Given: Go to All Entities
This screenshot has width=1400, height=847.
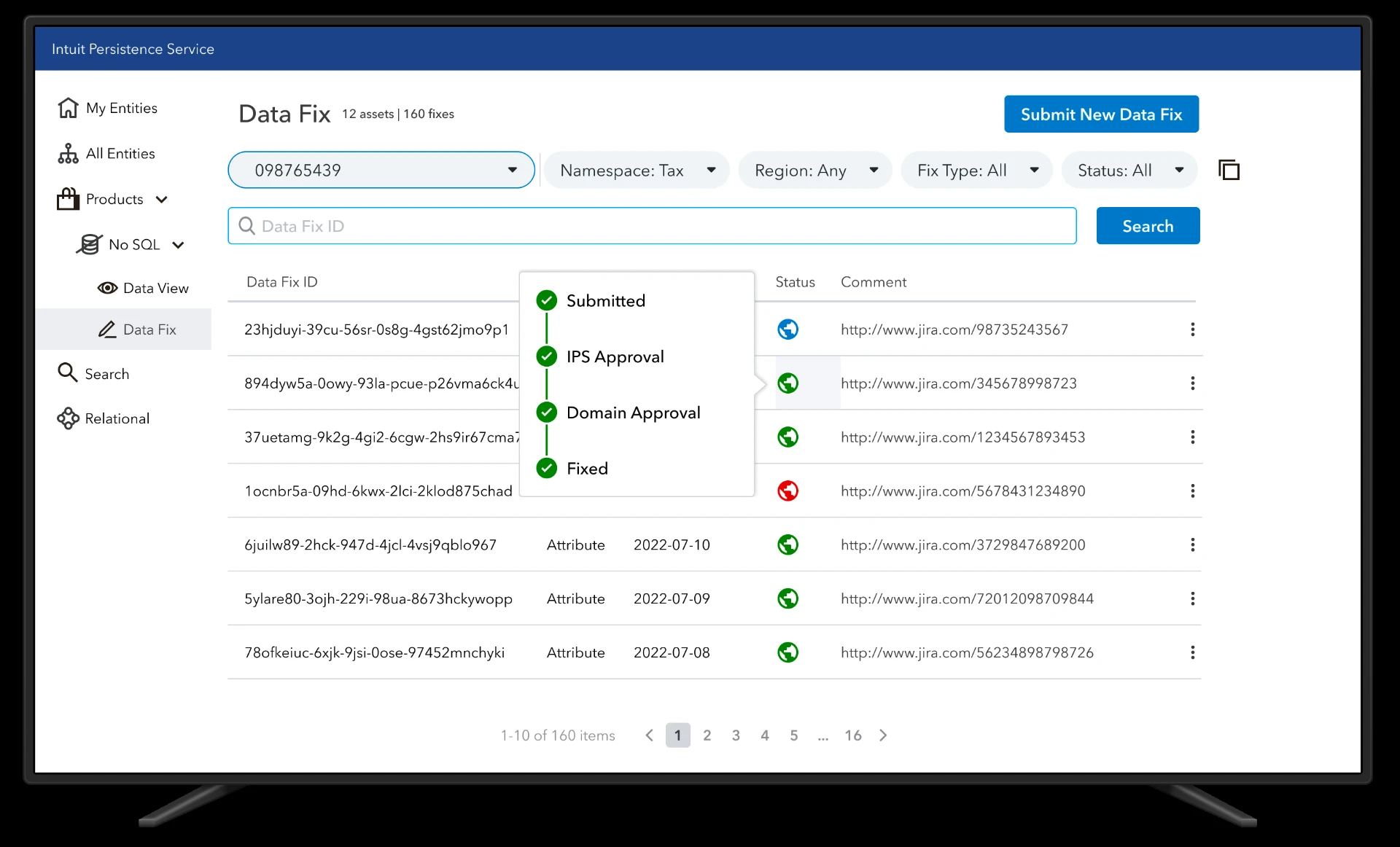Looking at the screenshot, I should [x=120, y=154].
